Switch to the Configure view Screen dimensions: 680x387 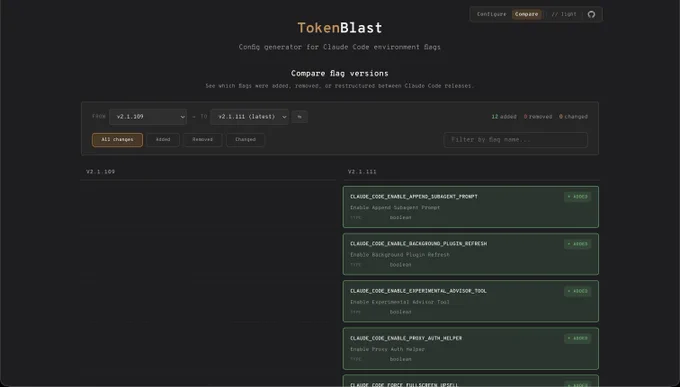pos(491,14)
